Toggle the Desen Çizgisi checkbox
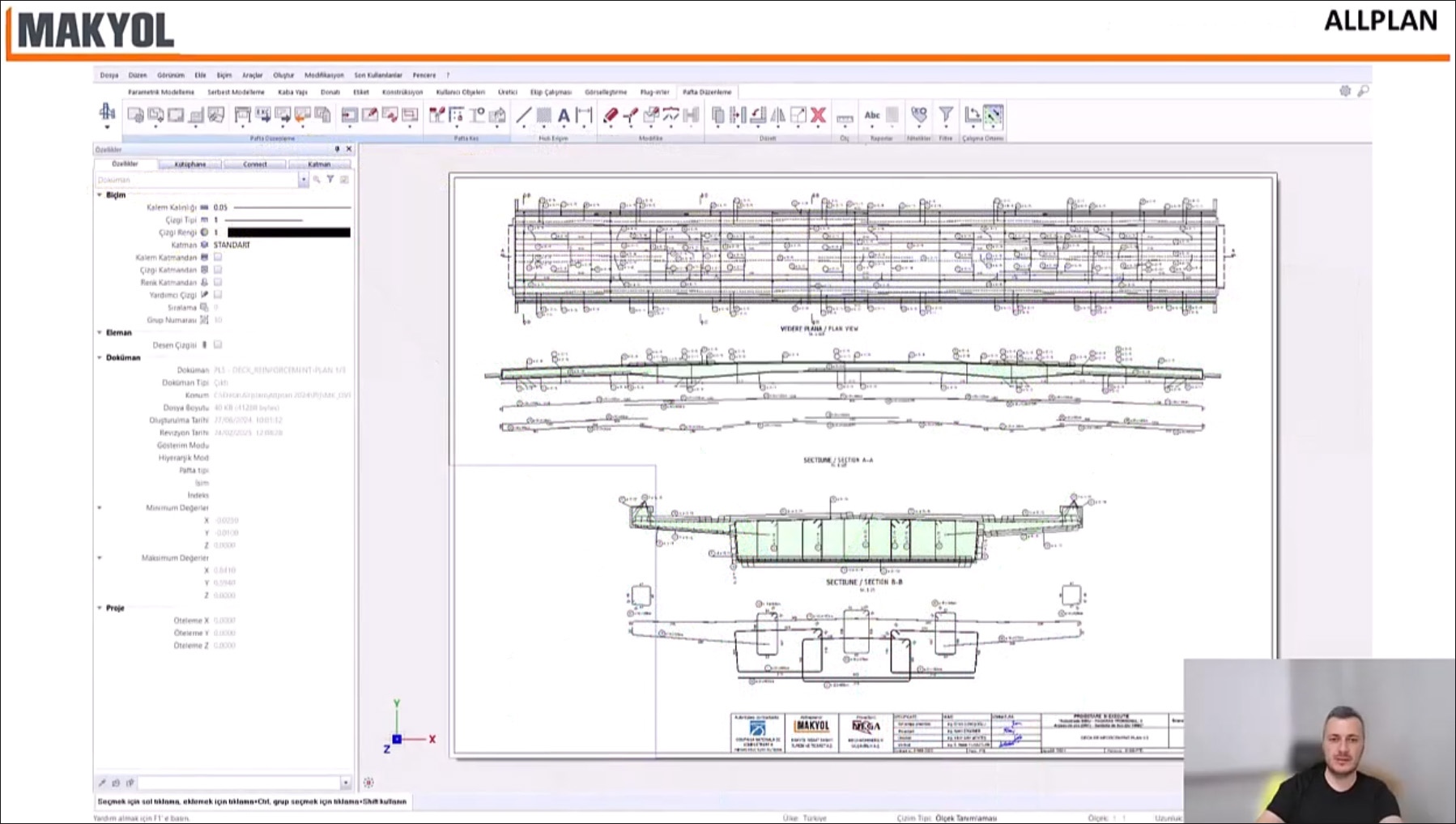Image resolution: width=1456 pixels, height=824 pixels. 218,344
